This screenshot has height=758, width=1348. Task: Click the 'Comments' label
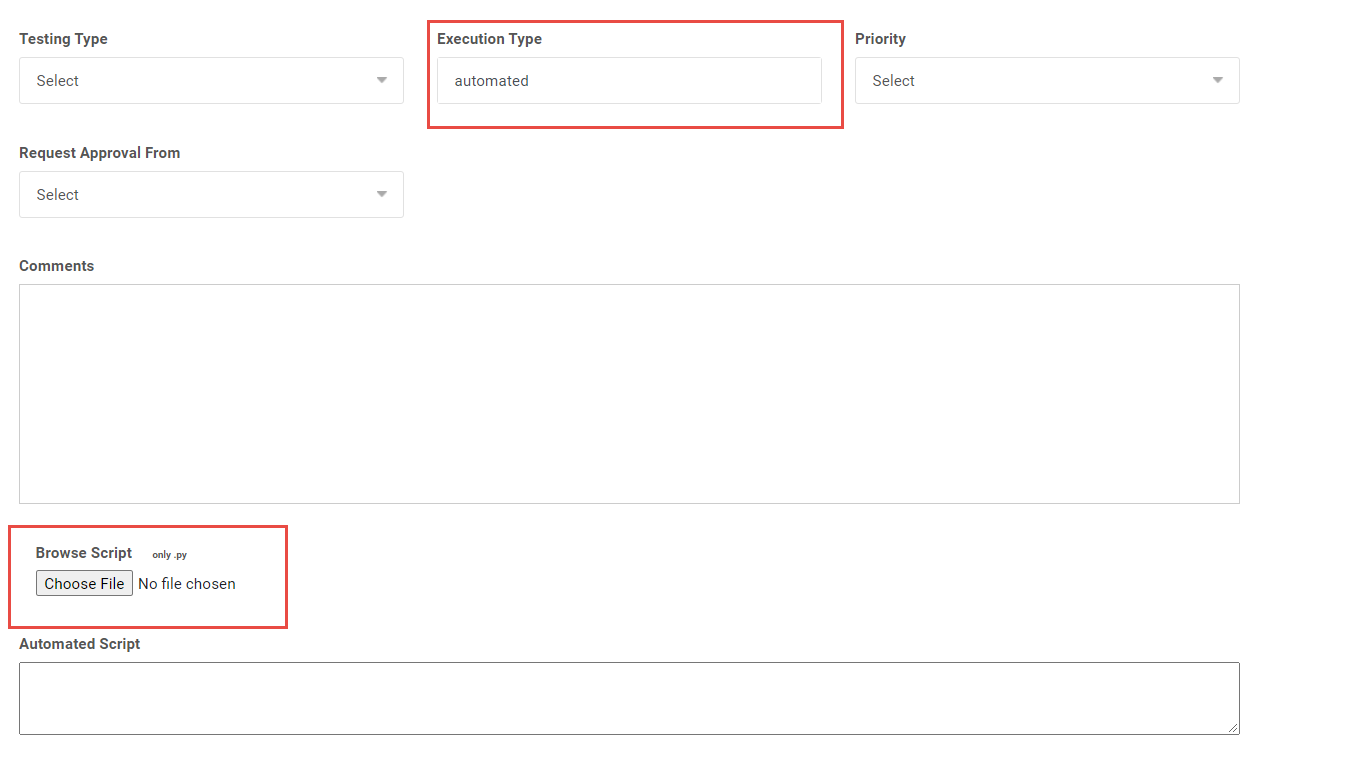point(57,266)
